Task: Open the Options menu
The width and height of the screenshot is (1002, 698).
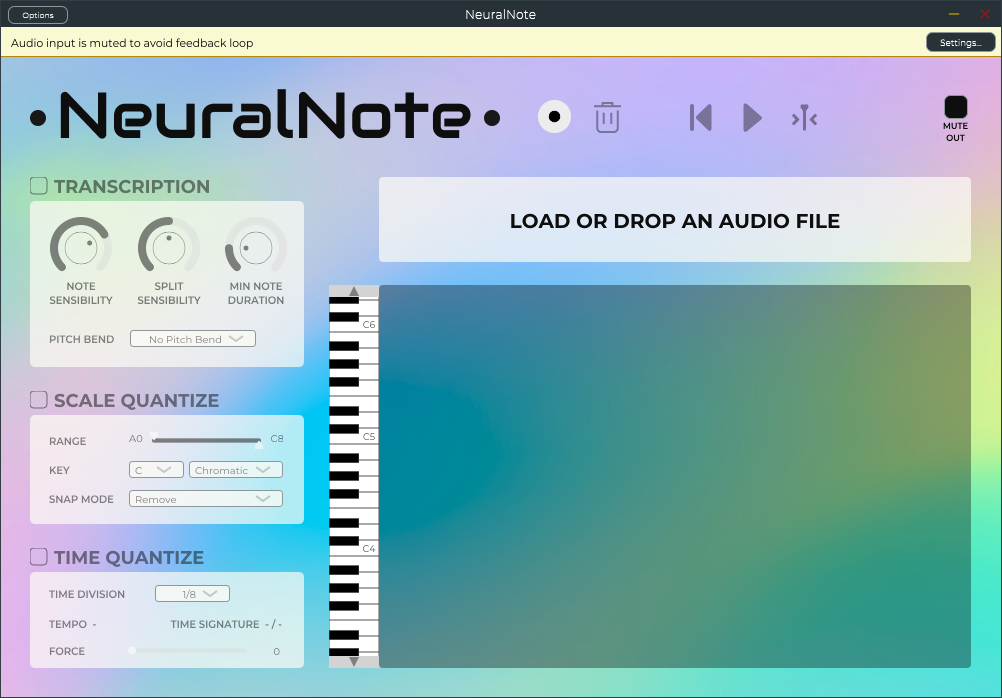Action: [38, 15]
